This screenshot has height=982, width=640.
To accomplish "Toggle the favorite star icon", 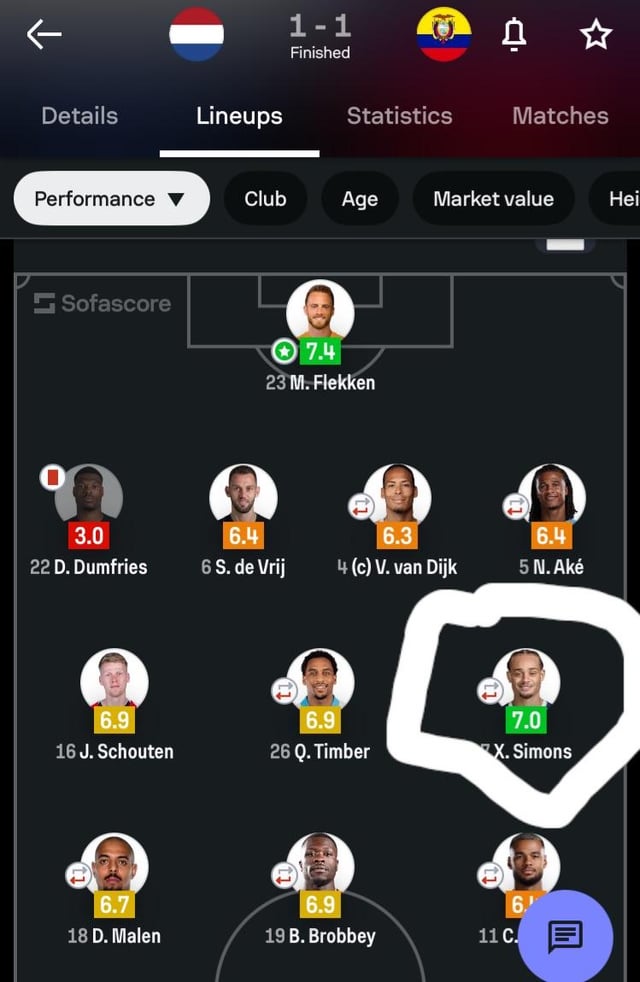I will pos(596,34).
